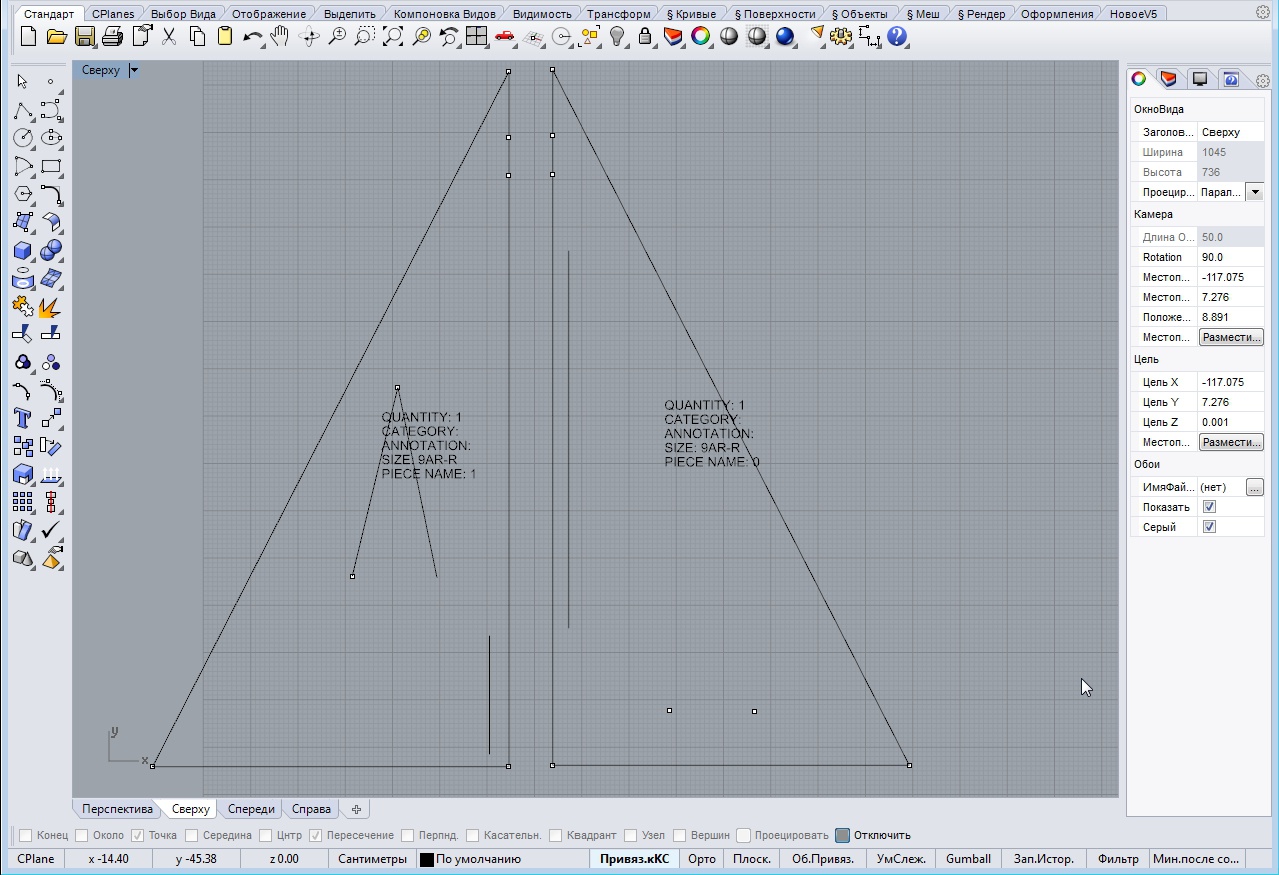Toggle Орто mode in status bar

(702, 859)
